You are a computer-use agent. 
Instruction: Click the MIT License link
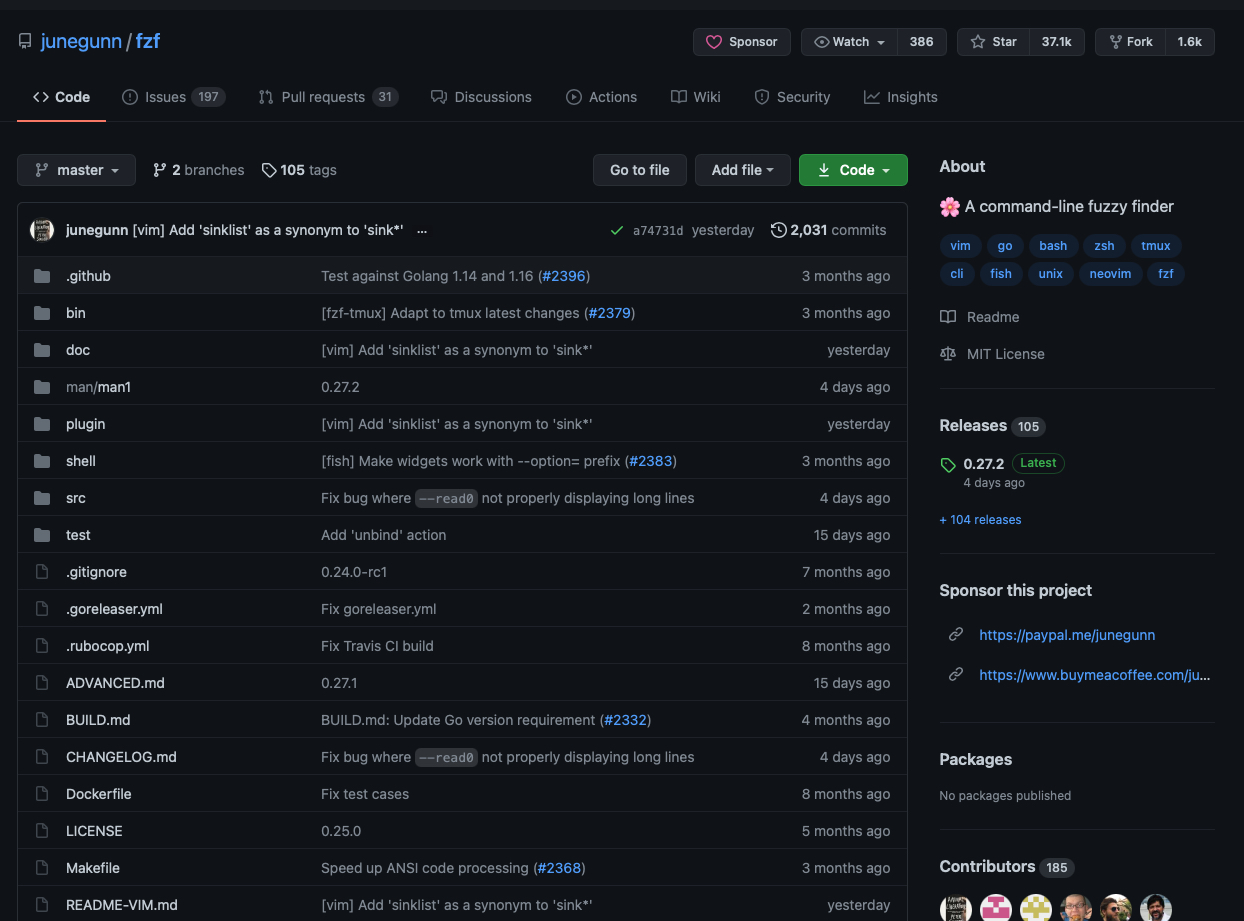(992, 354)
